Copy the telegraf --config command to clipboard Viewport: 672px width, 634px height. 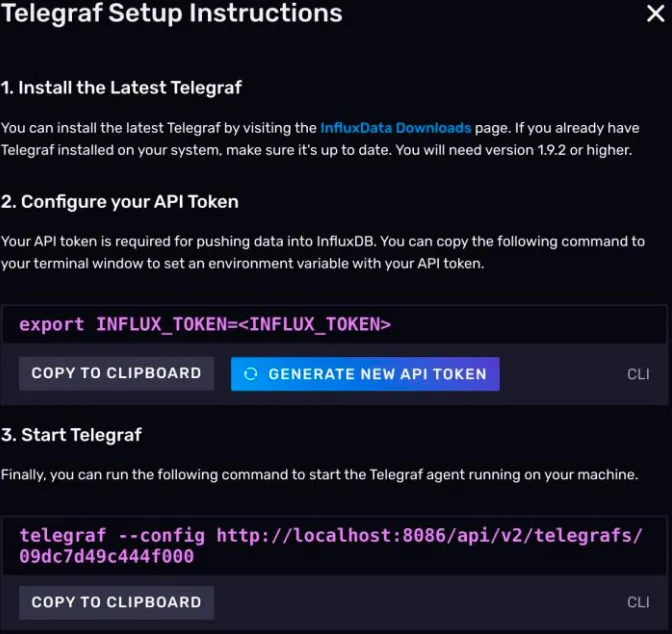click(116, 602)
